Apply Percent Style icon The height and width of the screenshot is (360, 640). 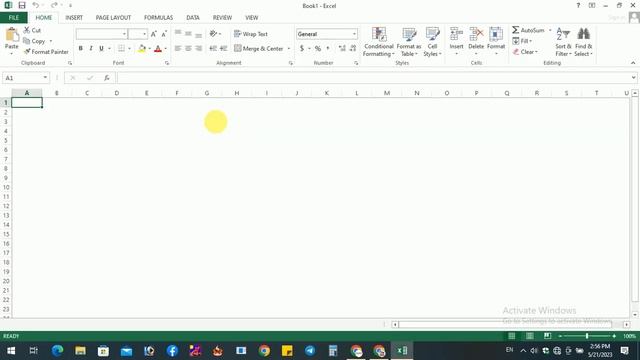[318, 49]
